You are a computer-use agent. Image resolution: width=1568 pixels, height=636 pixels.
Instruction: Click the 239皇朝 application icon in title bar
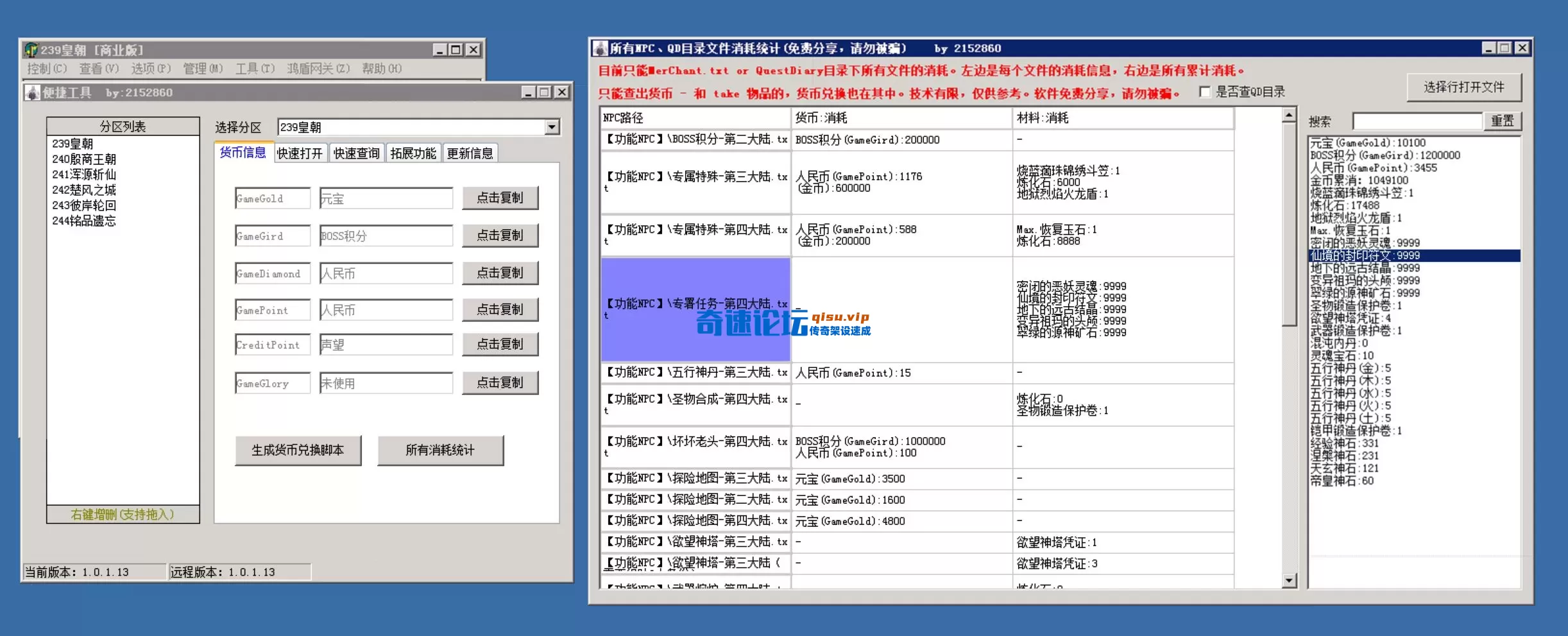point(30,49)
